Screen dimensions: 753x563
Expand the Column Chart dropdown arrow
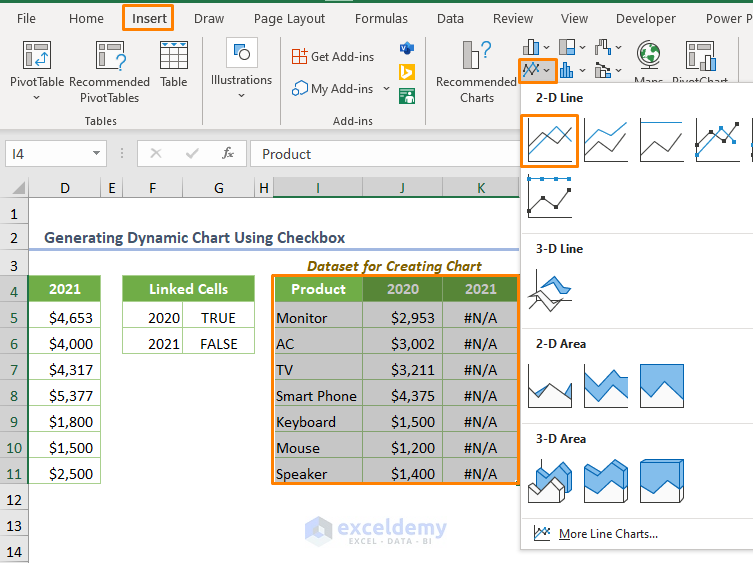(547, 47)
